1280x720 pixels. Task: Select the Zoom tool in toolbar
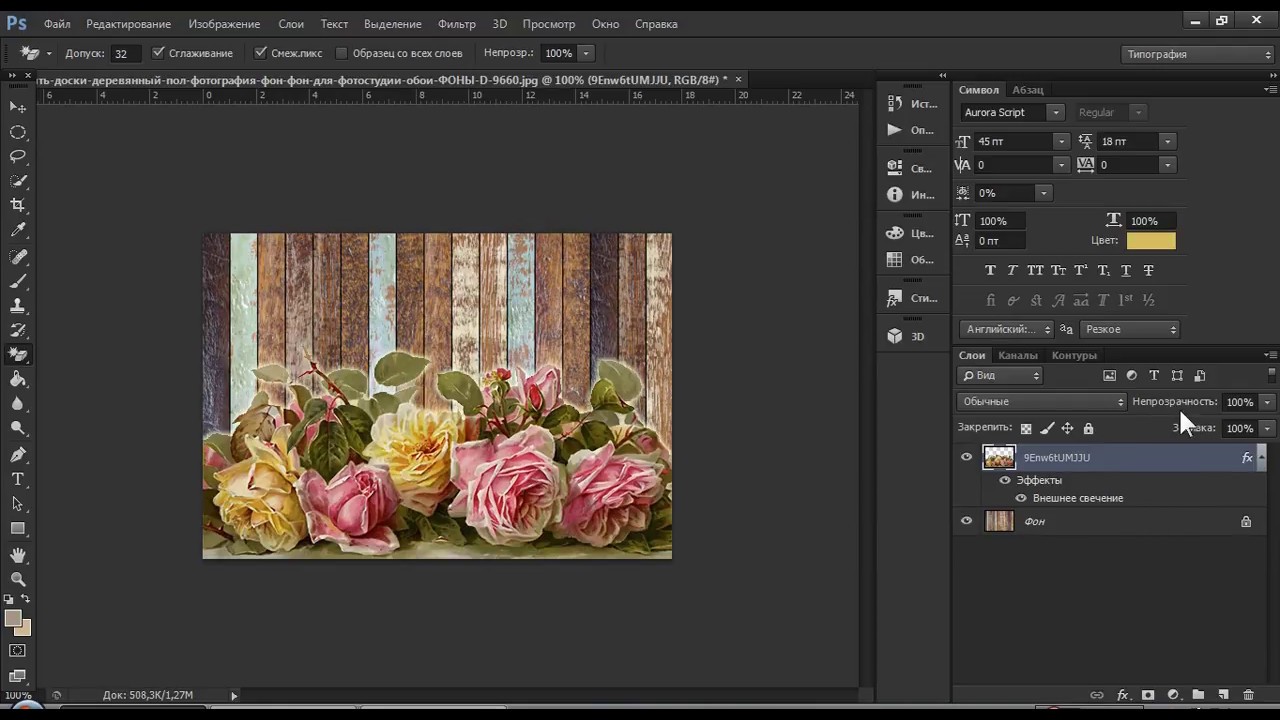pos(18,579)
